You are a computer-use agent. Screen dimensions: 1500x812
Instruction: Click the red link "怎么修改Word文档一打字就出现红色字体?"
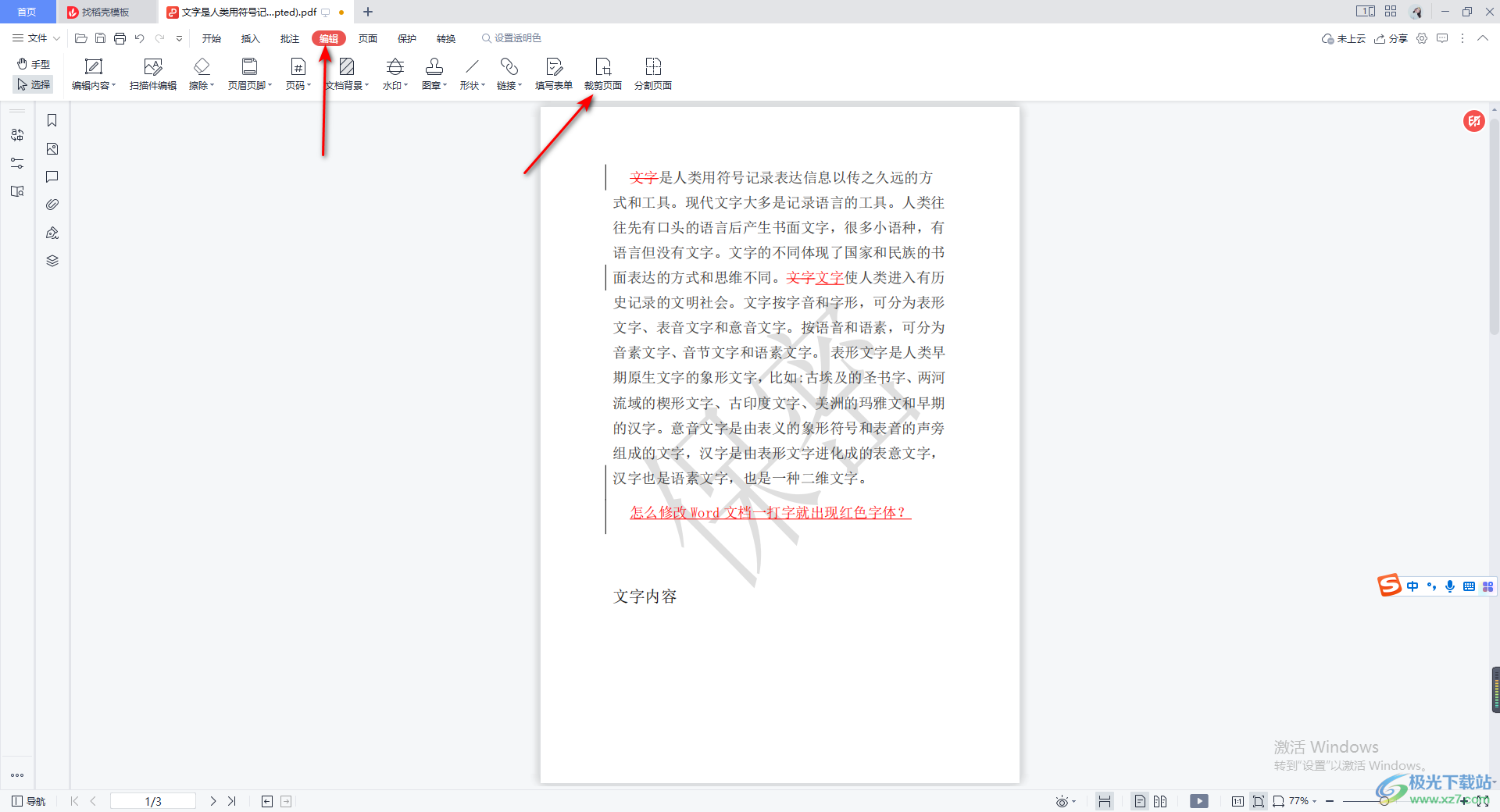(770, 513)
